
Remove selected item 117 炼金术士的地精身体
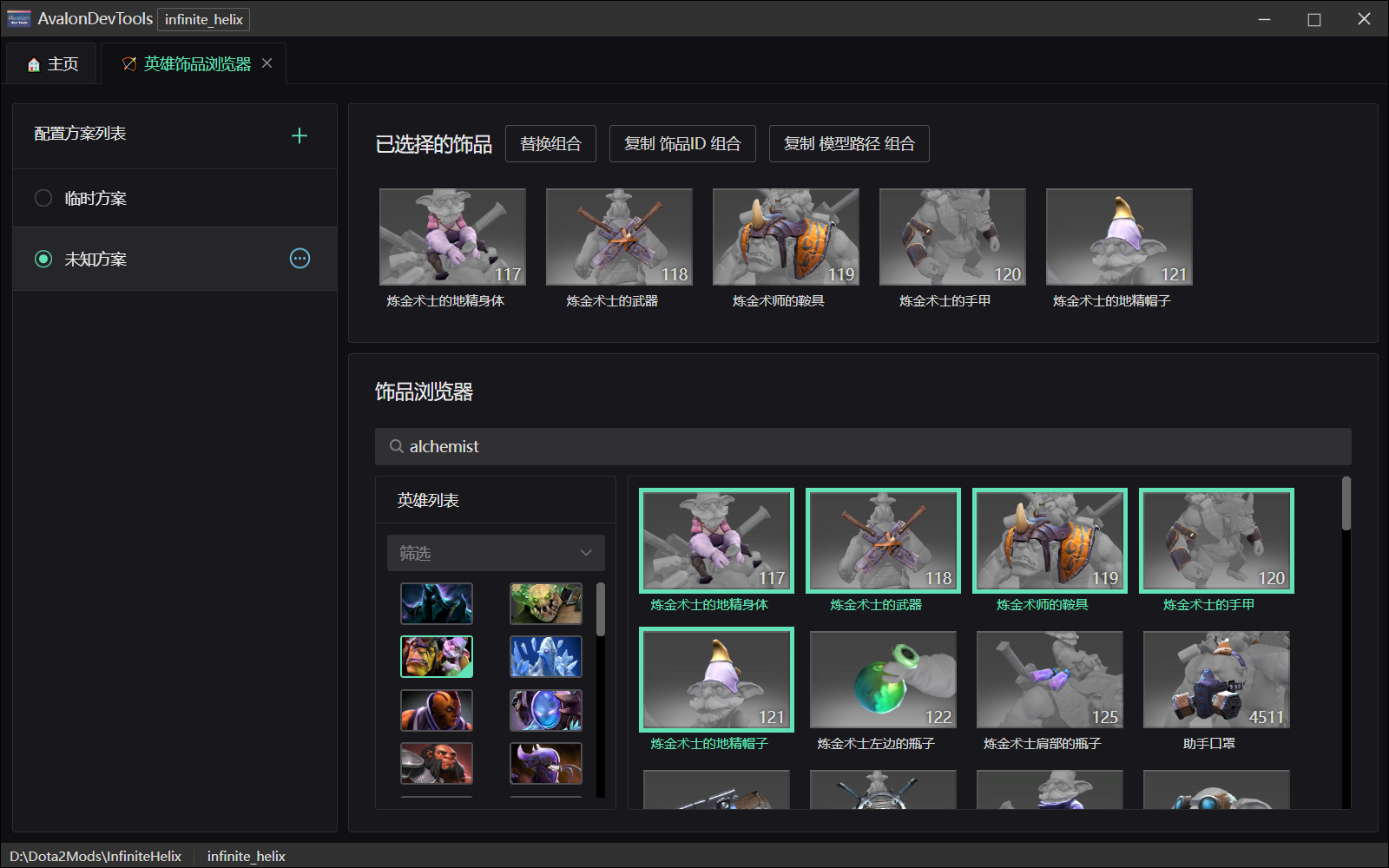452,237
